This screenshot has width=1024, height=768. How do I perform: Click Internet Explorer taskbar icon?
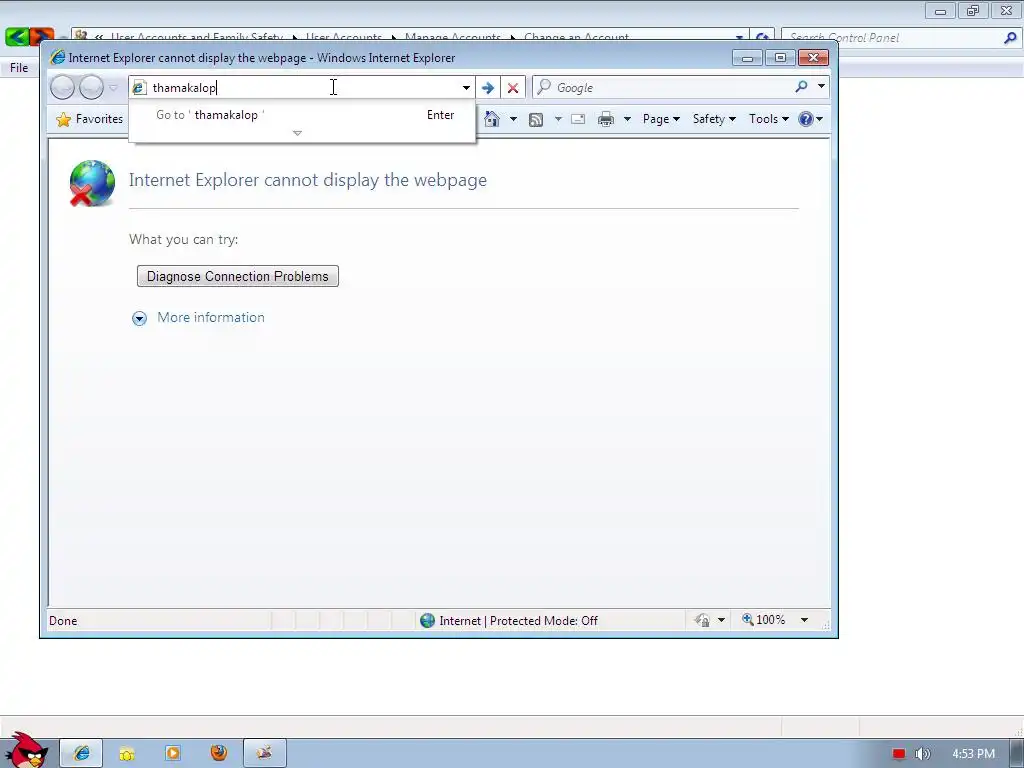[x=82, y=753]
